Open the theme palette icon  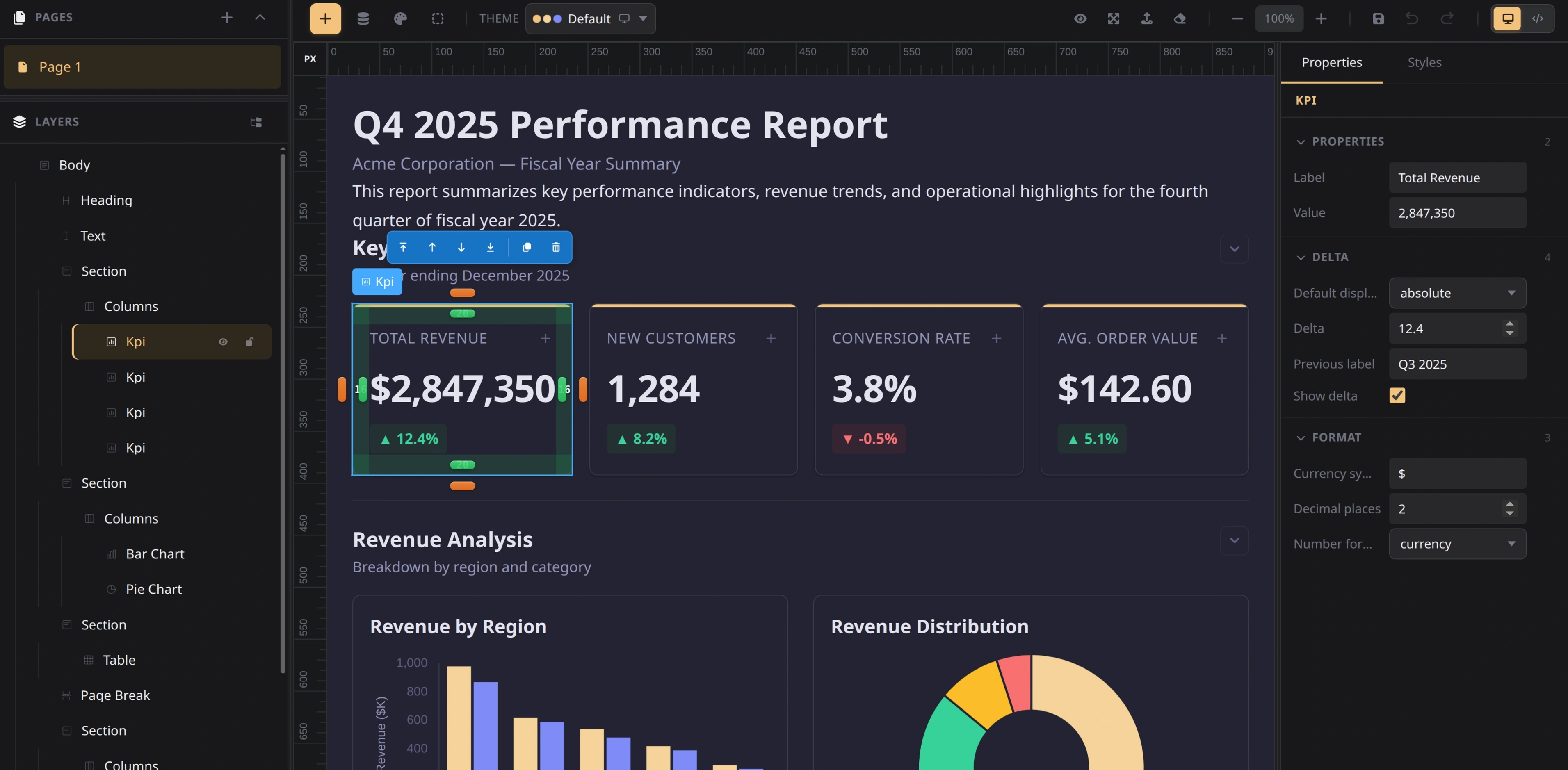pyautogui.click(x=400, y=18)
